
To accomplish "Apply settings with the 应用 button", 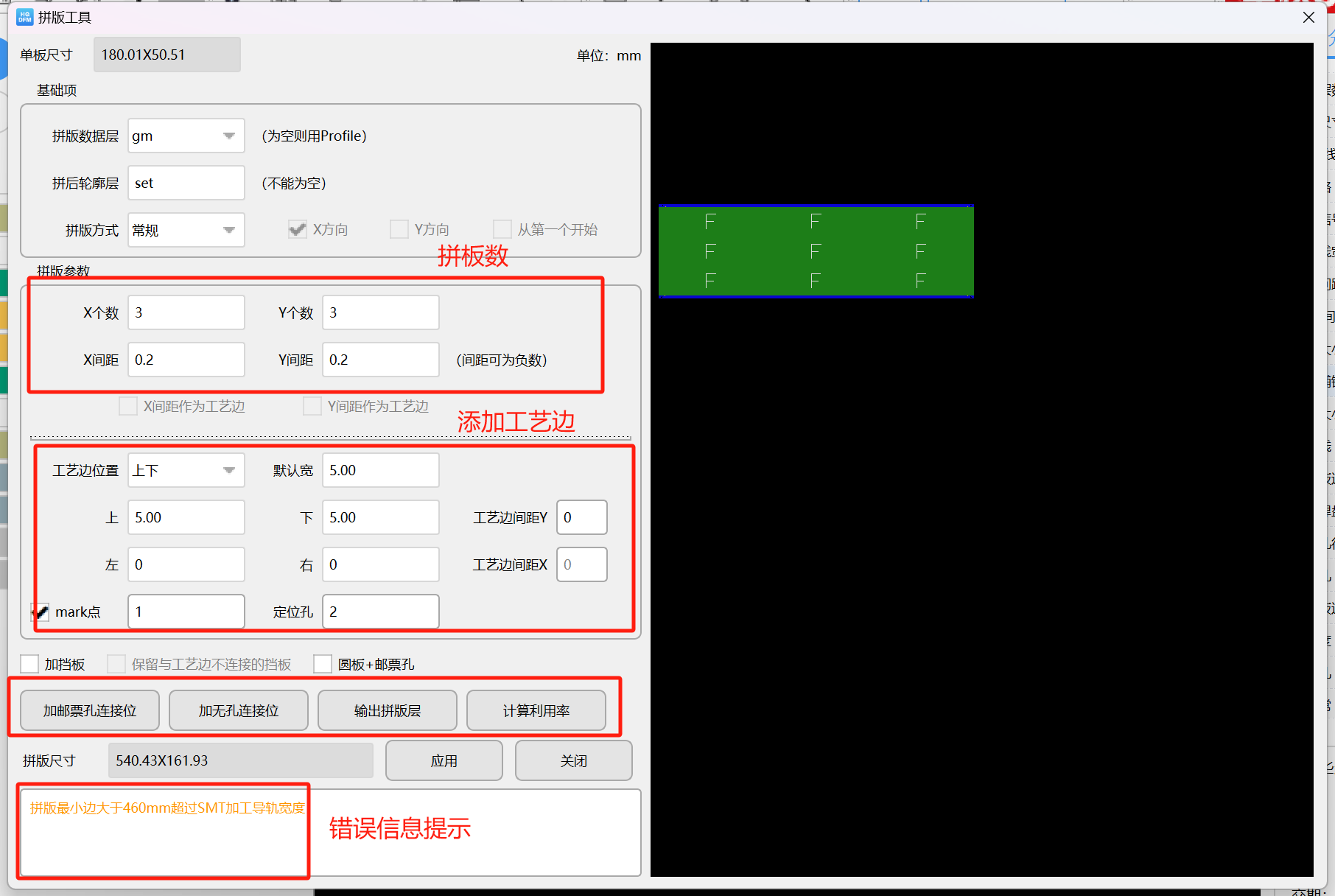I will coord(444,760).
